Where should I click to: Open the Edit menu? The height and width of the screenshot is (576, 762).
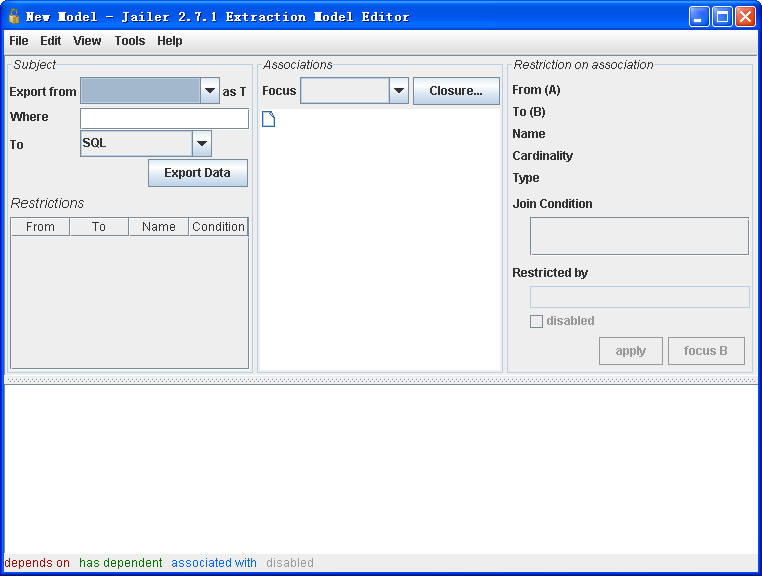51,41
